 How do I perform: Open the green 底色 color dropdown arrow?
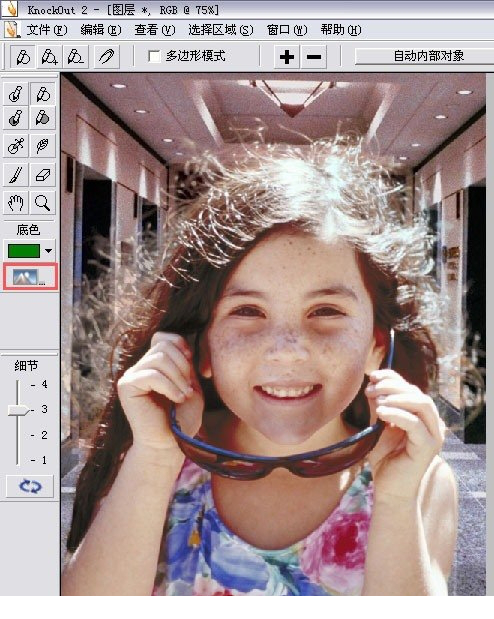pos(49,251)
